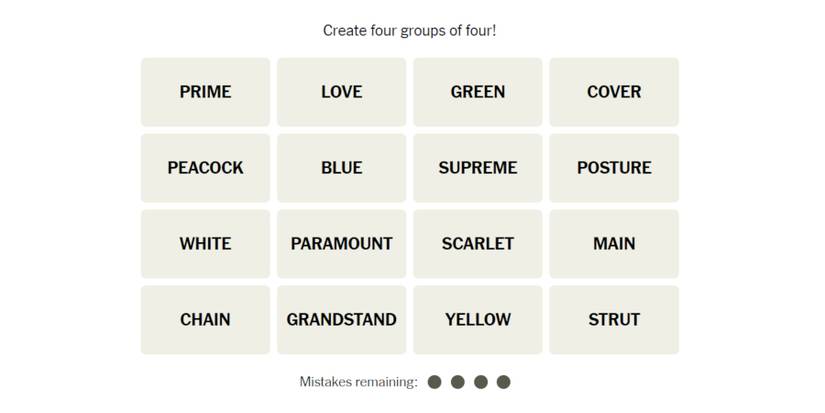This screenshot has height=413, width=825.
Task: Click the 'Create four groups of four!' heading
Action: click(410, 31)
